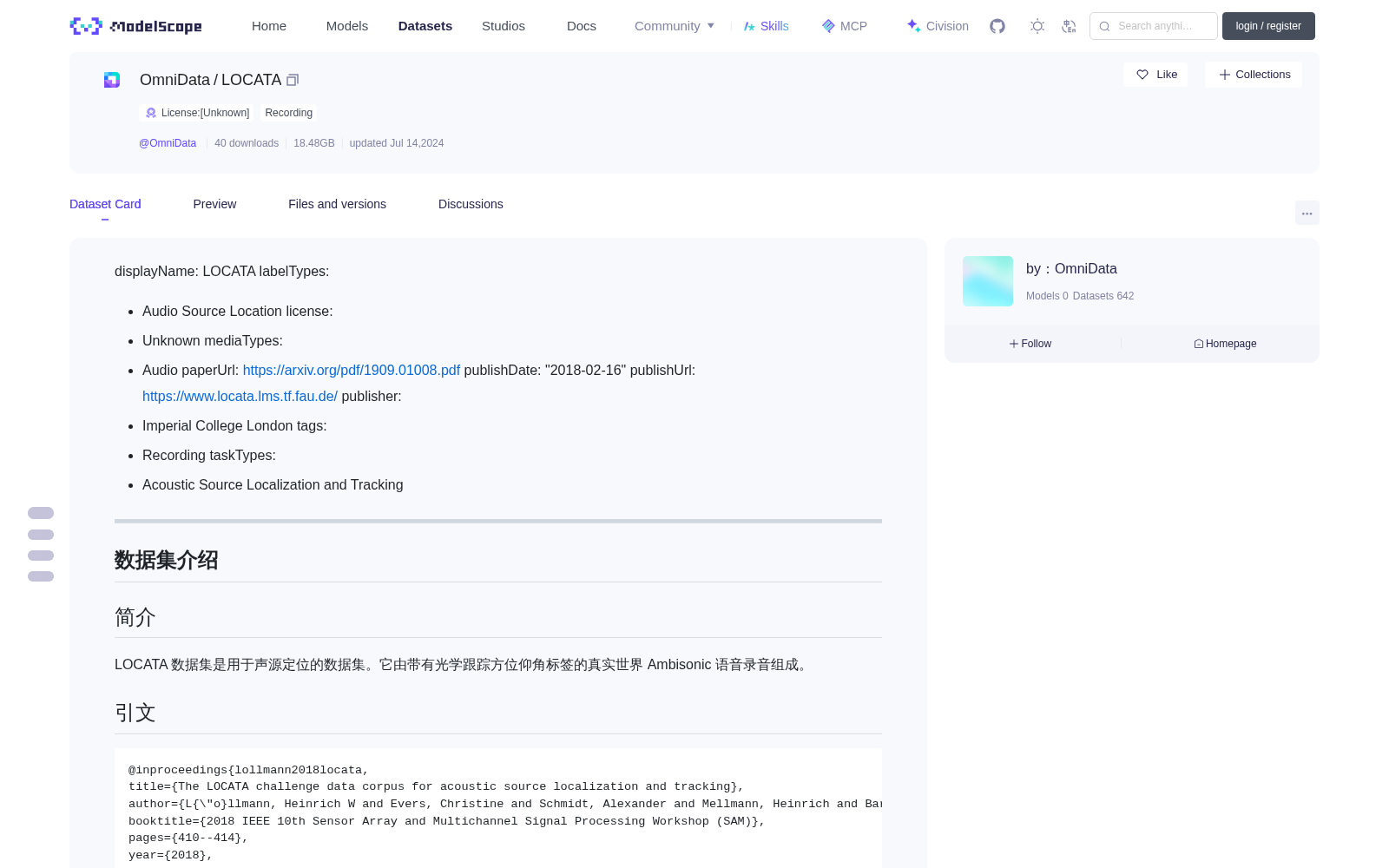Open the GitHub icon link
This screenshot has height=868, width=1389.
coord(997,26)
